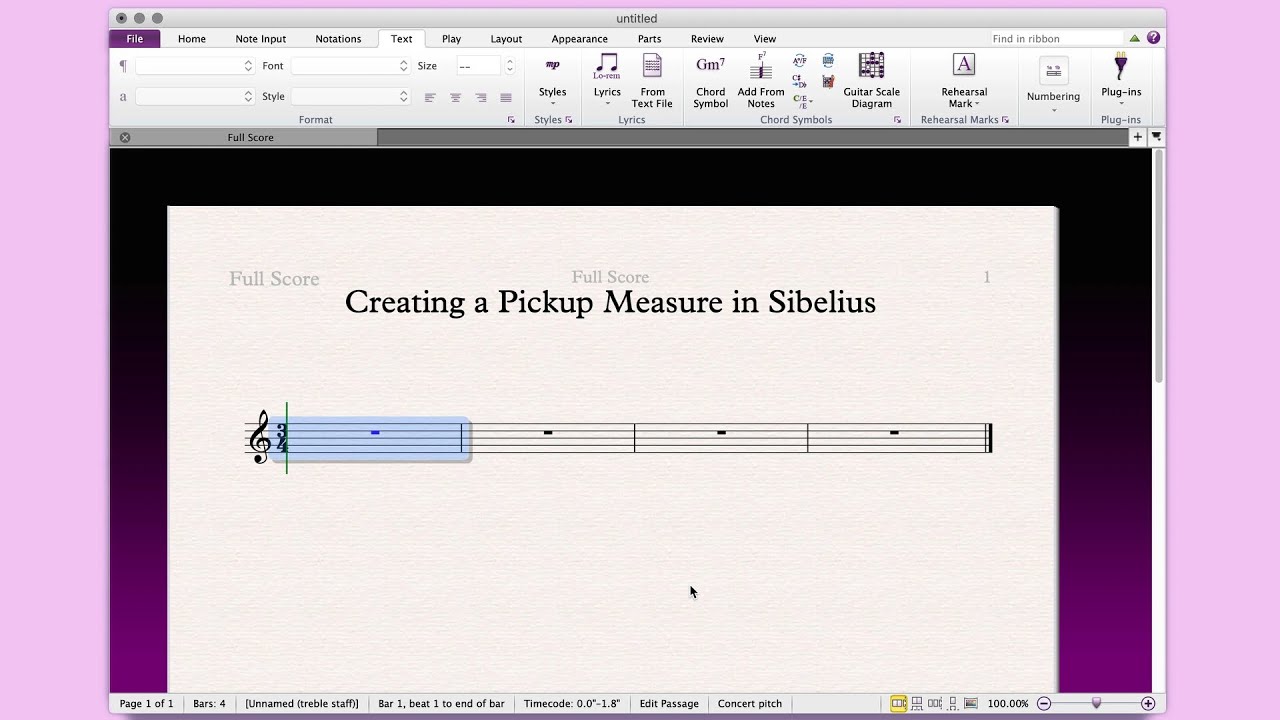Click the score title text
Image resolution: width=1280 pixels, height=720 pixels.
[610, 302]
